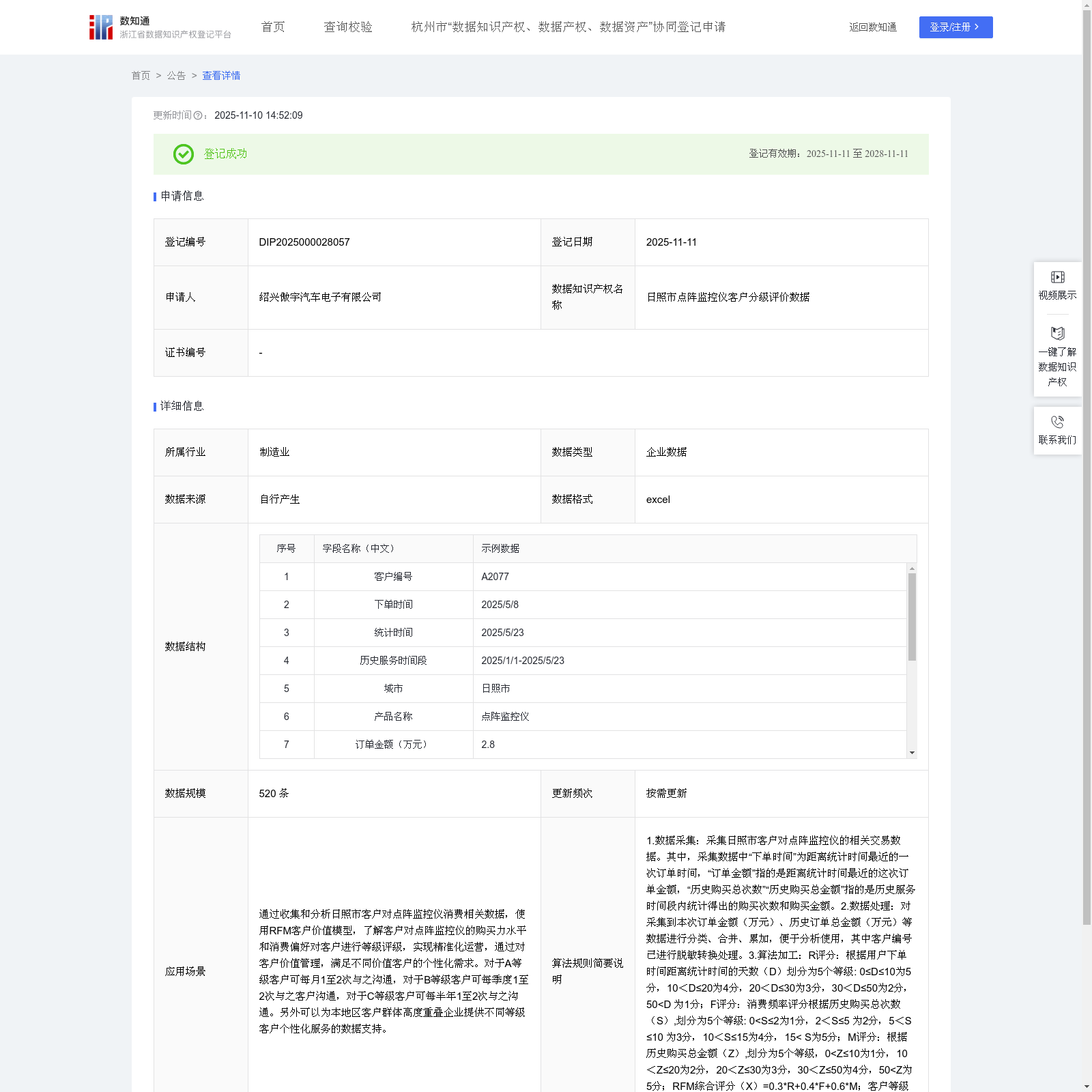This screenshot has height=1092, width=1092.
Task: Open 一键了解数据知识产权 guide icon
Action: (x=1057, y=333)
